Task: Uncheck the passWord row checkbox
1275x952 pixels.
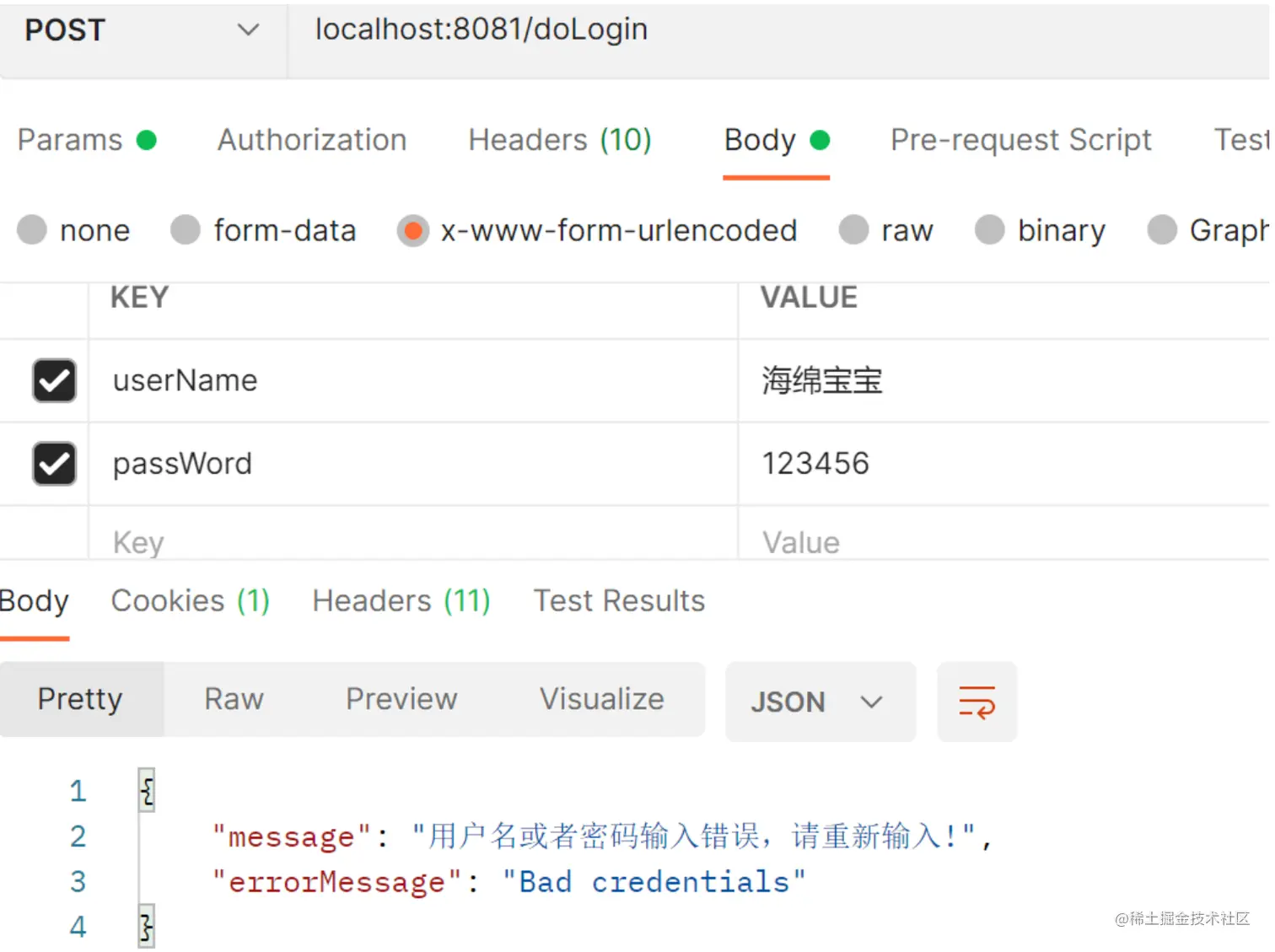Action: [54, 463]
